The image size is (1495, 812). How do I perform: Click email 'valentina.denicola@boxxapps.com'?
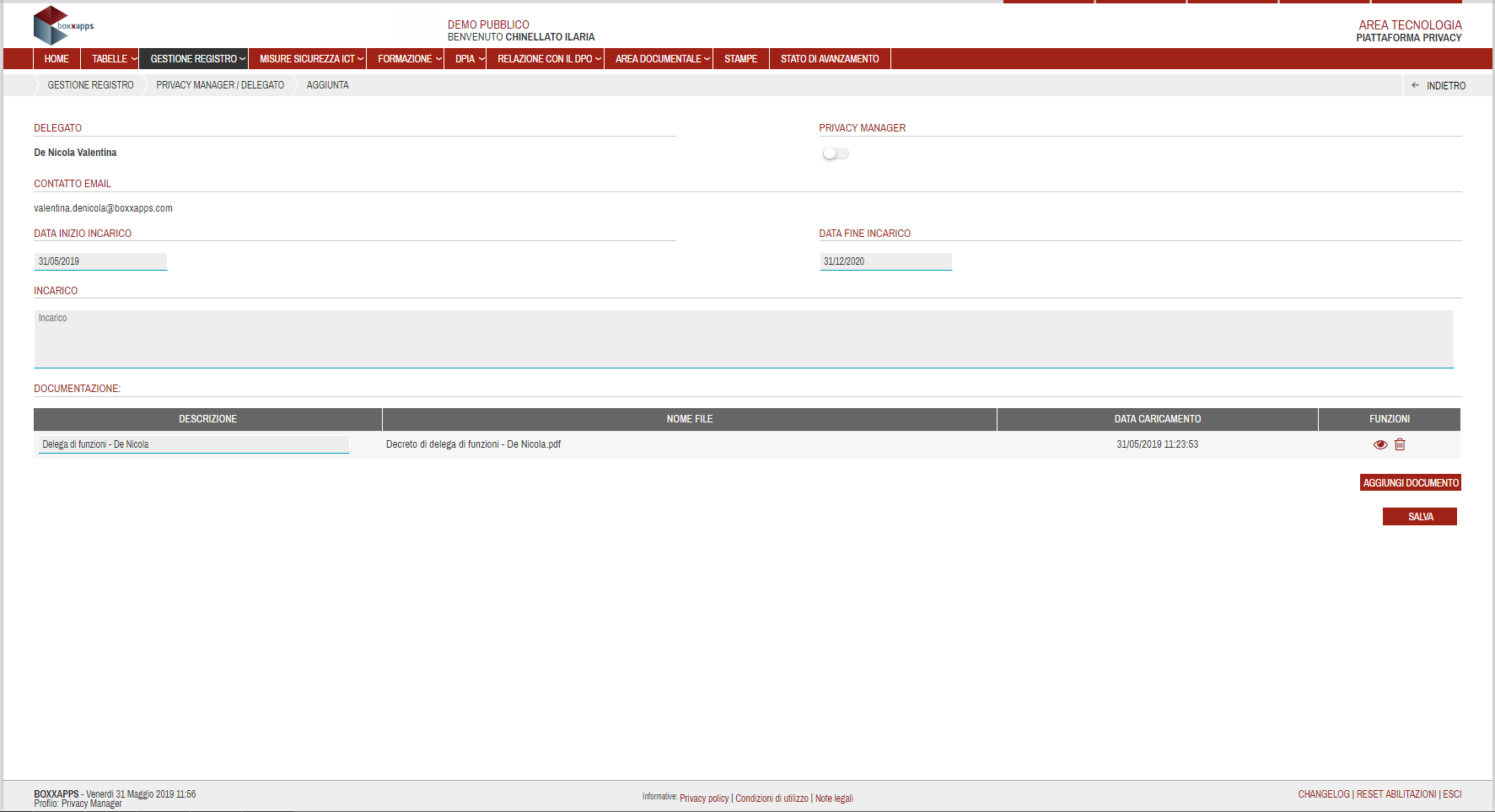(x=103, y=208)
